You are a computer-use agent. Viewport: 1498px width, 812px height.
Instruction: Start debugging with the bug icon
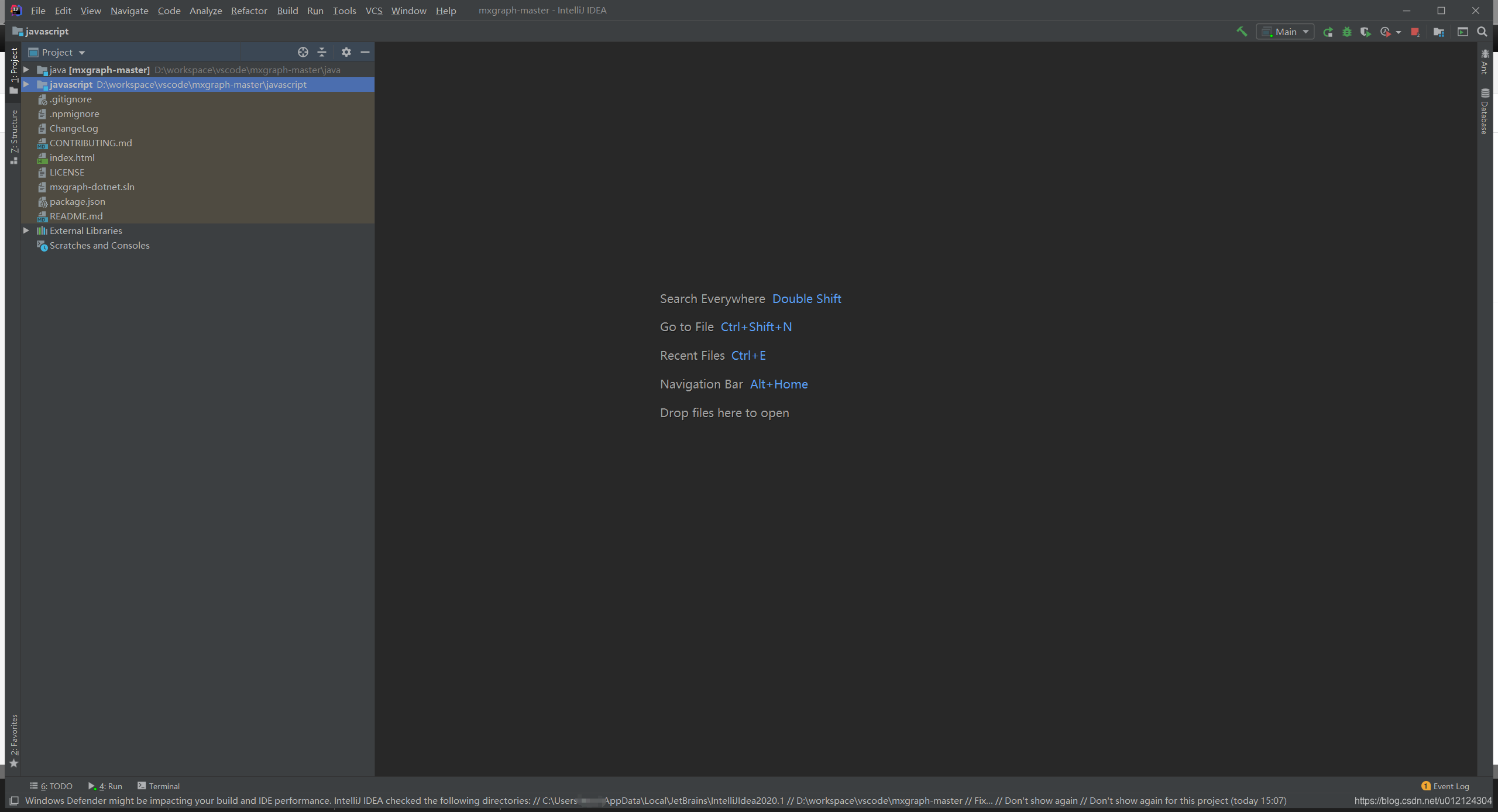(x=1346, y=32)
